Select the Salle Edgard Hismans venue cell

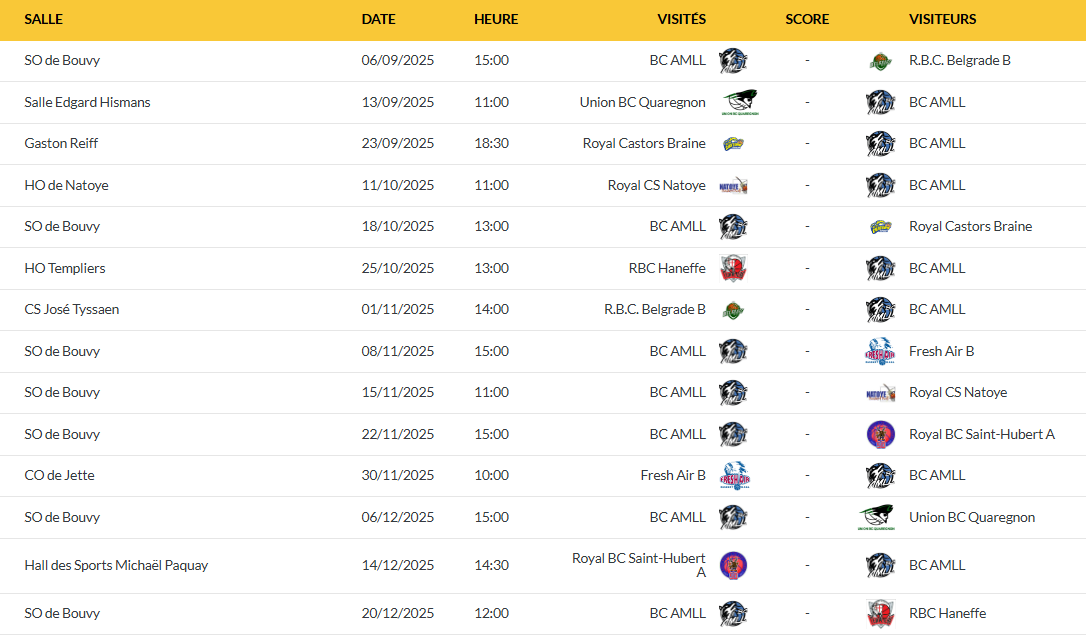87,102
